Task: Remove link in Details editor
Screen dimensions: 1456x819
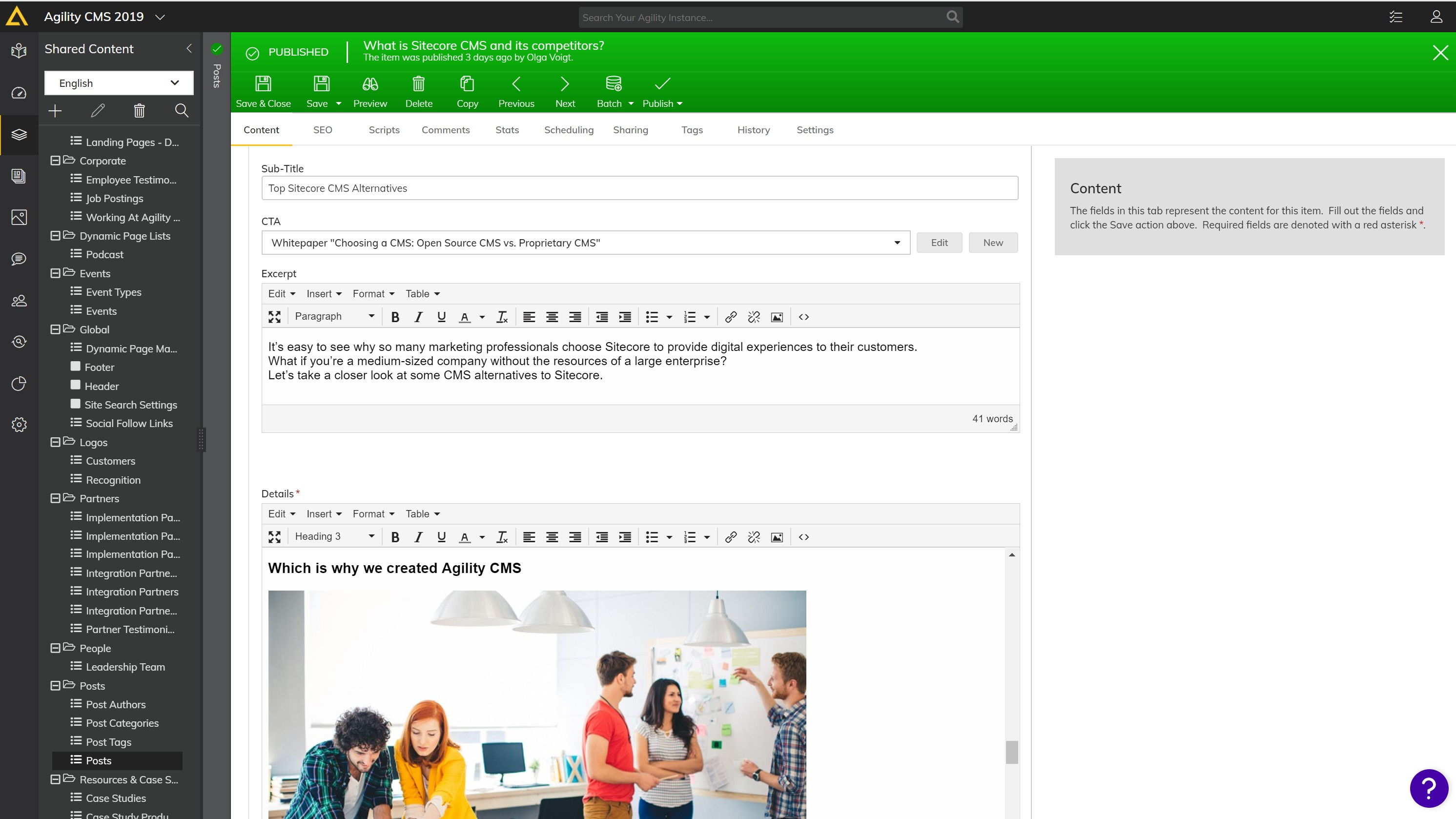Action: coord(754,537)
